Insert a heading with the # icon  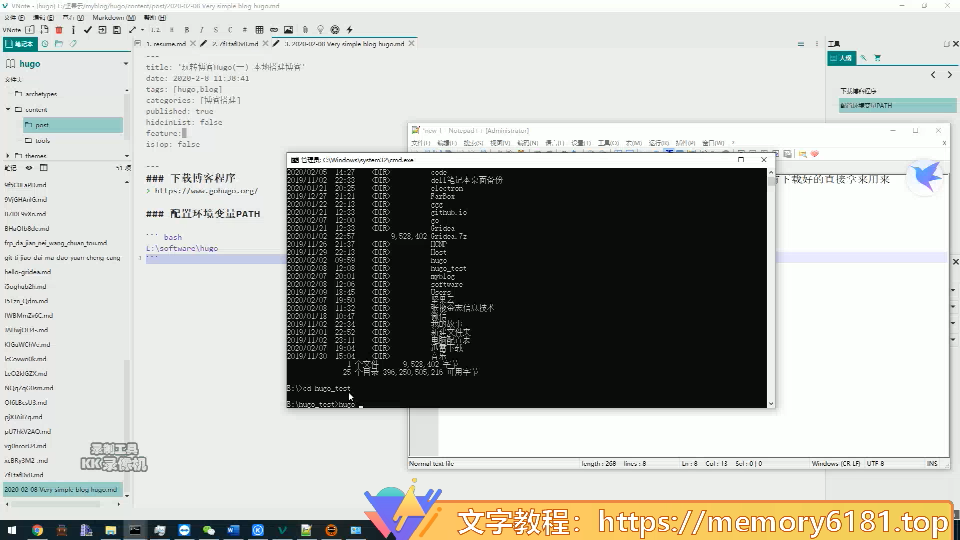pos(244,29)
